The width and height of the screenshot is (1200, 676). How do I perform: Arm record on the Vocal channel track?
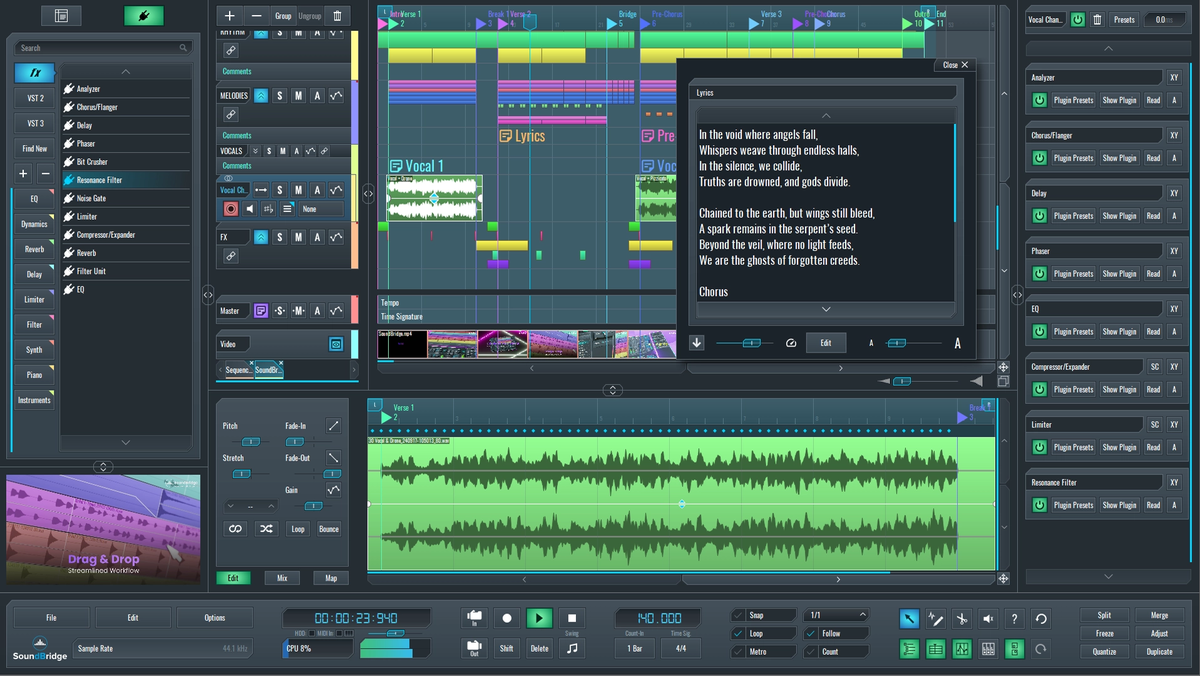click(x=231, y=209)
